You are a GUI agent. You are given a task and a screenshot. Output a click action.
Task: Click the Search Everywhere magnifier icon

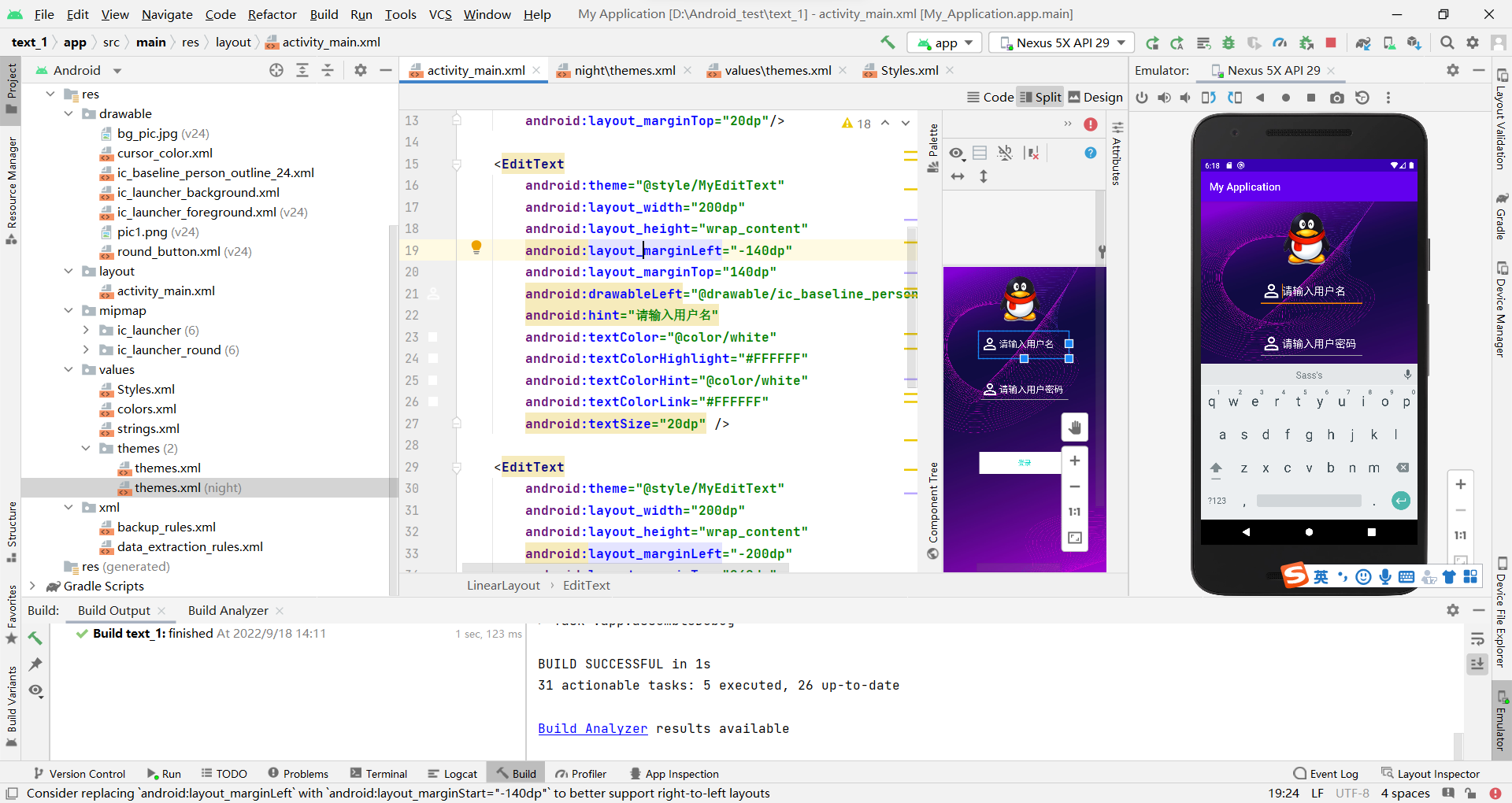click(1447, 43)
